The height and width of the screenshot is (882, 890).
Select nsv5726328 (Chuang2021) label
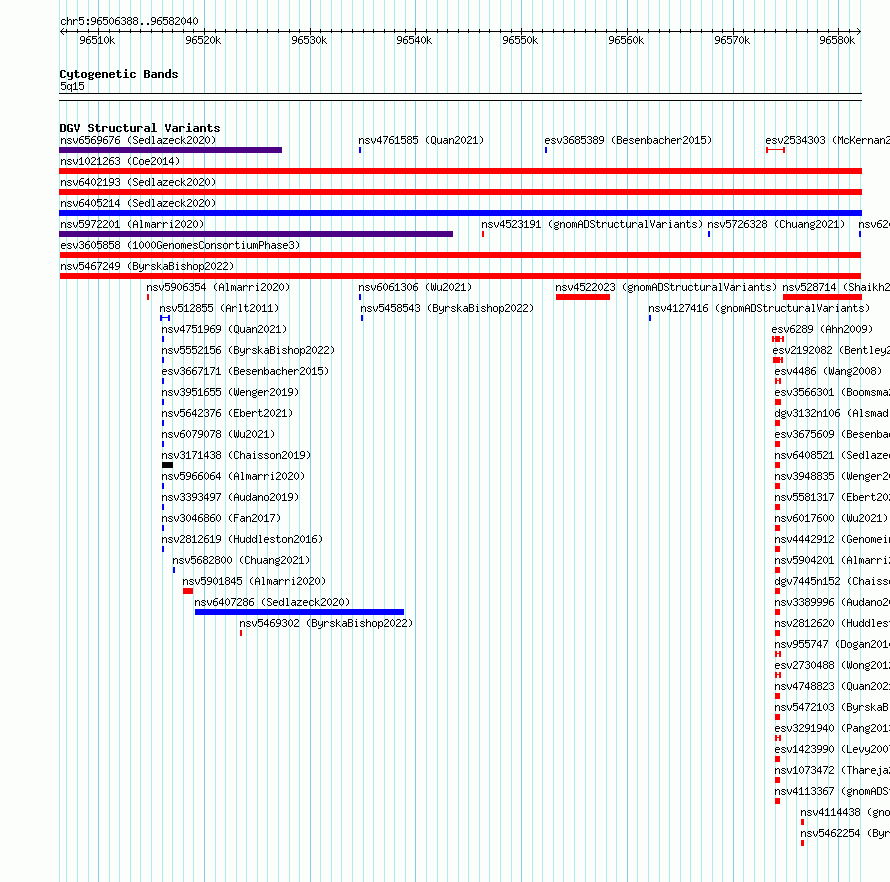776,224
